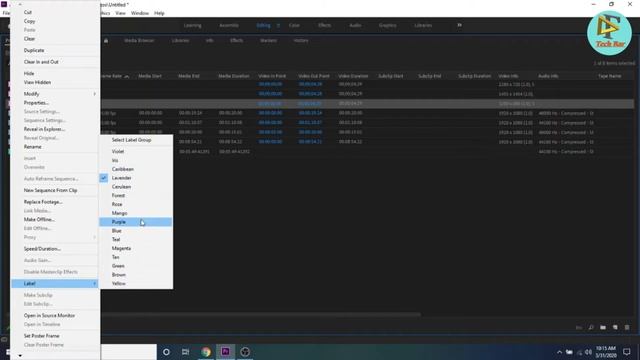The image size is (640, 360).
Task: Expand the Label submenu arrow
Action: [95, 284]
